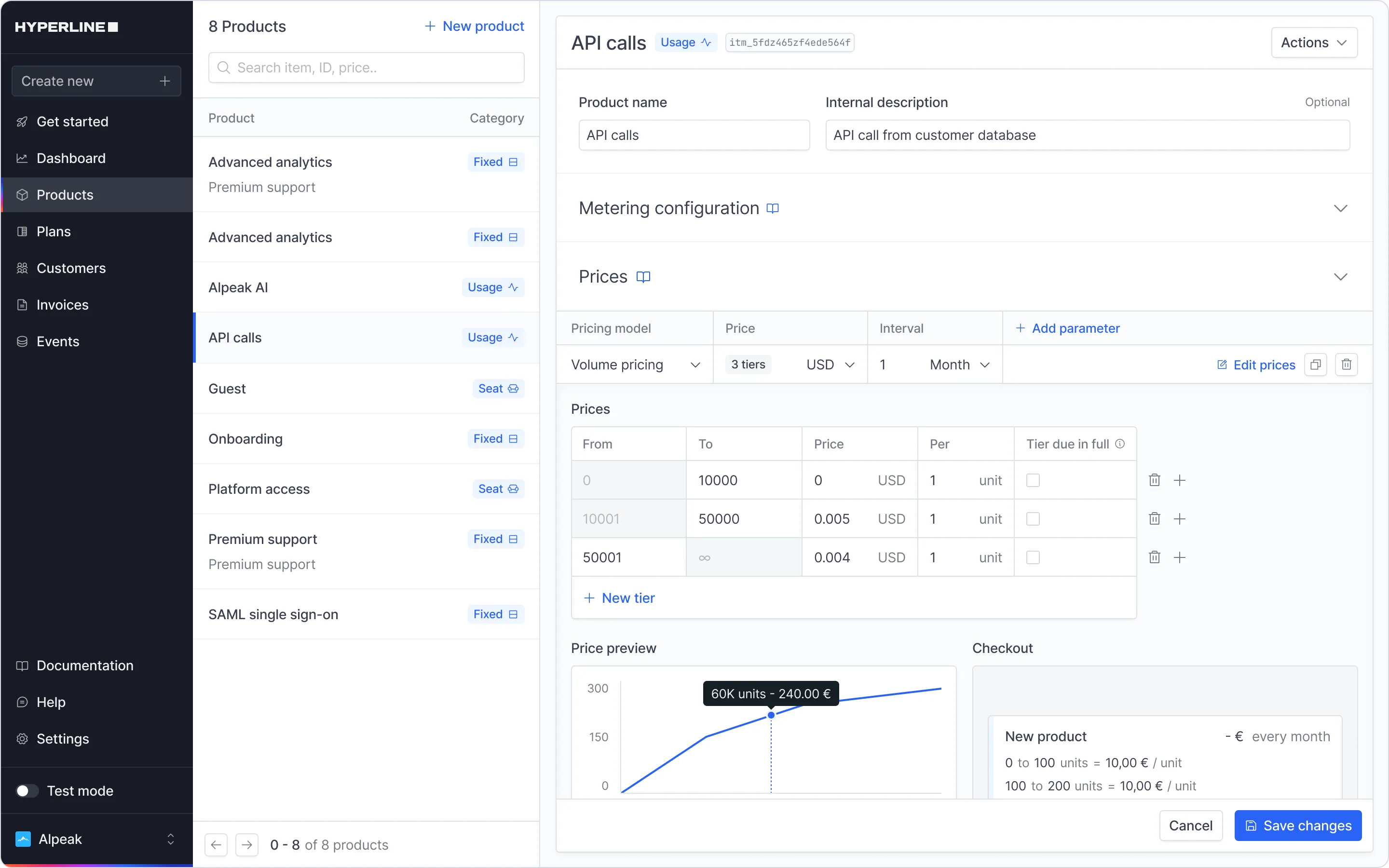Click the Edit prices link
The height and width of the screenshot is (868, 1389).
[1263, 365]
